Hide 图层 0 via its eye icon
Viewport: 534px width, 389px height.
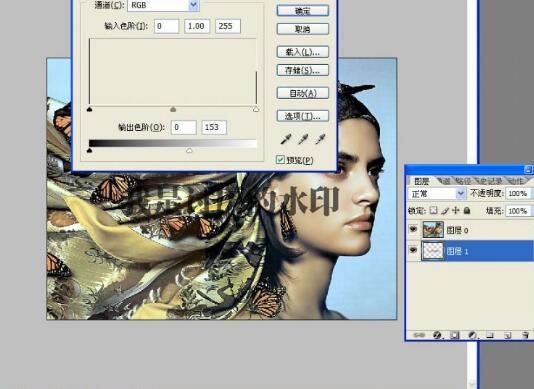click(413, 230)
